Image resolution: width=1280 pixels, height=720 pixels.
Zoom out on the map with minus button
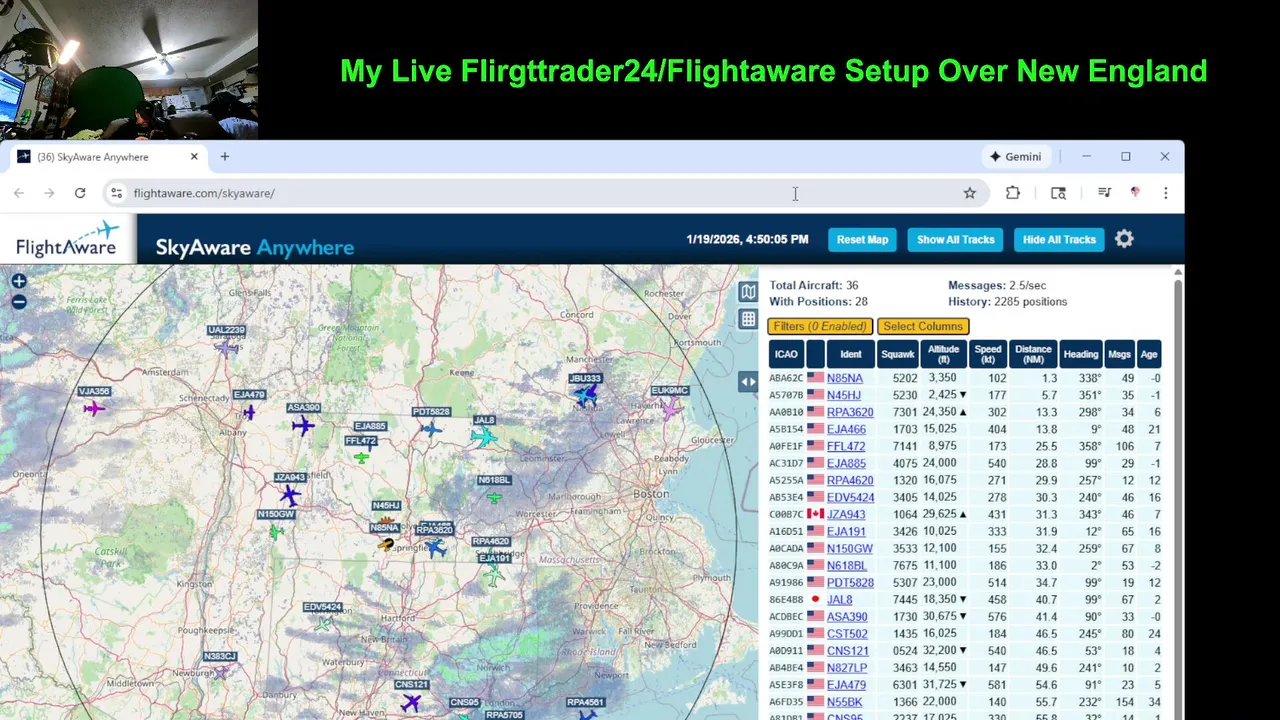coord(19,302)
